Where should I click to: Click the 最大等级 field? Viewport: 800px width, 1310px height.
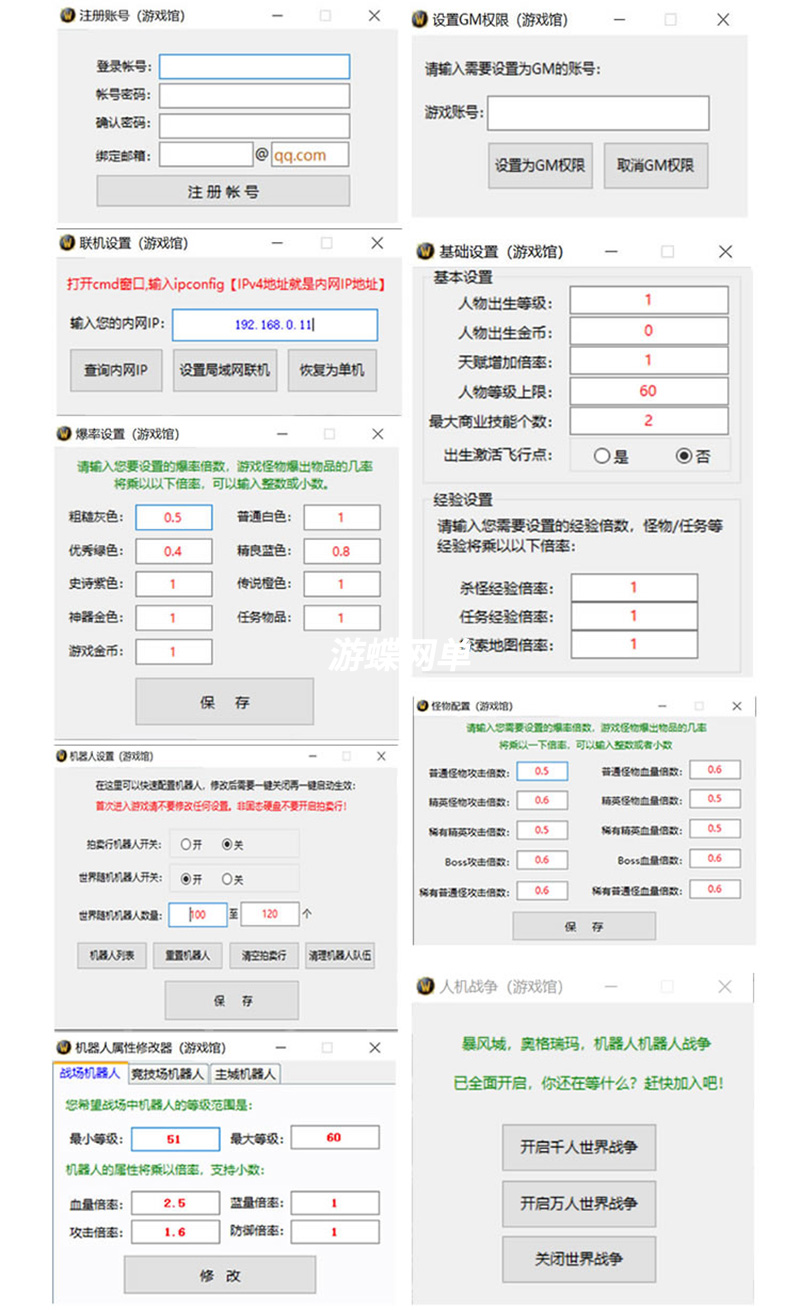coord(335,1138)
